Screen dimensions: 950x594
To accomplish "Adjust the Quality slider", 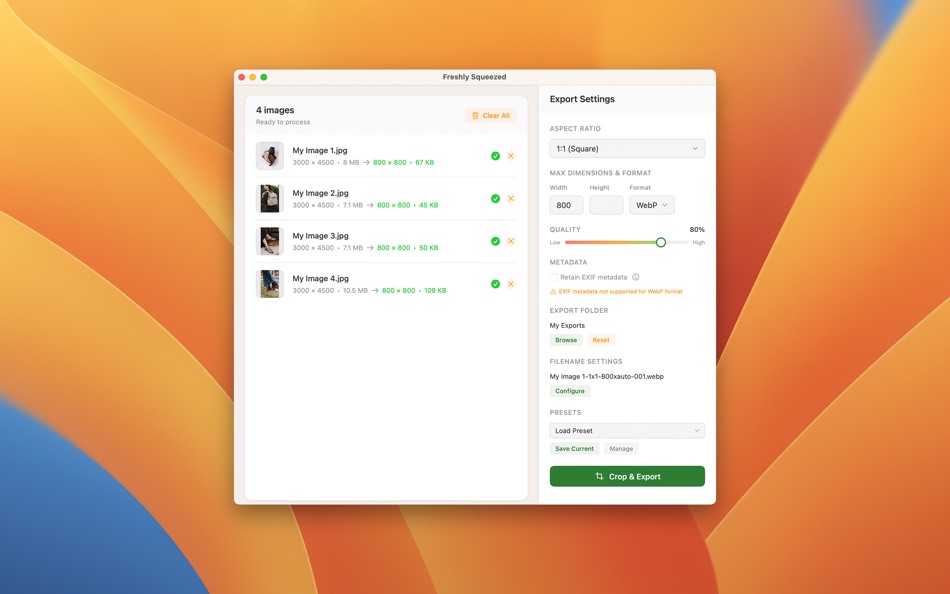I will [x=660, y=242].
